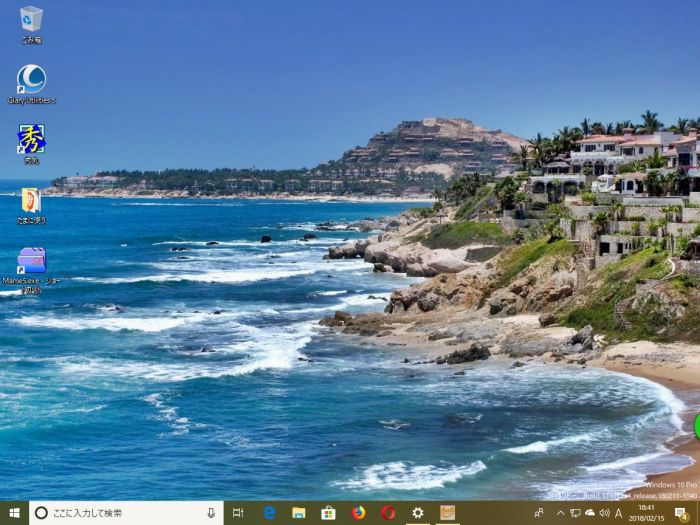Launch the Glary Utilities 5 shortcut
700x525 pixels.
click(31, 80)
